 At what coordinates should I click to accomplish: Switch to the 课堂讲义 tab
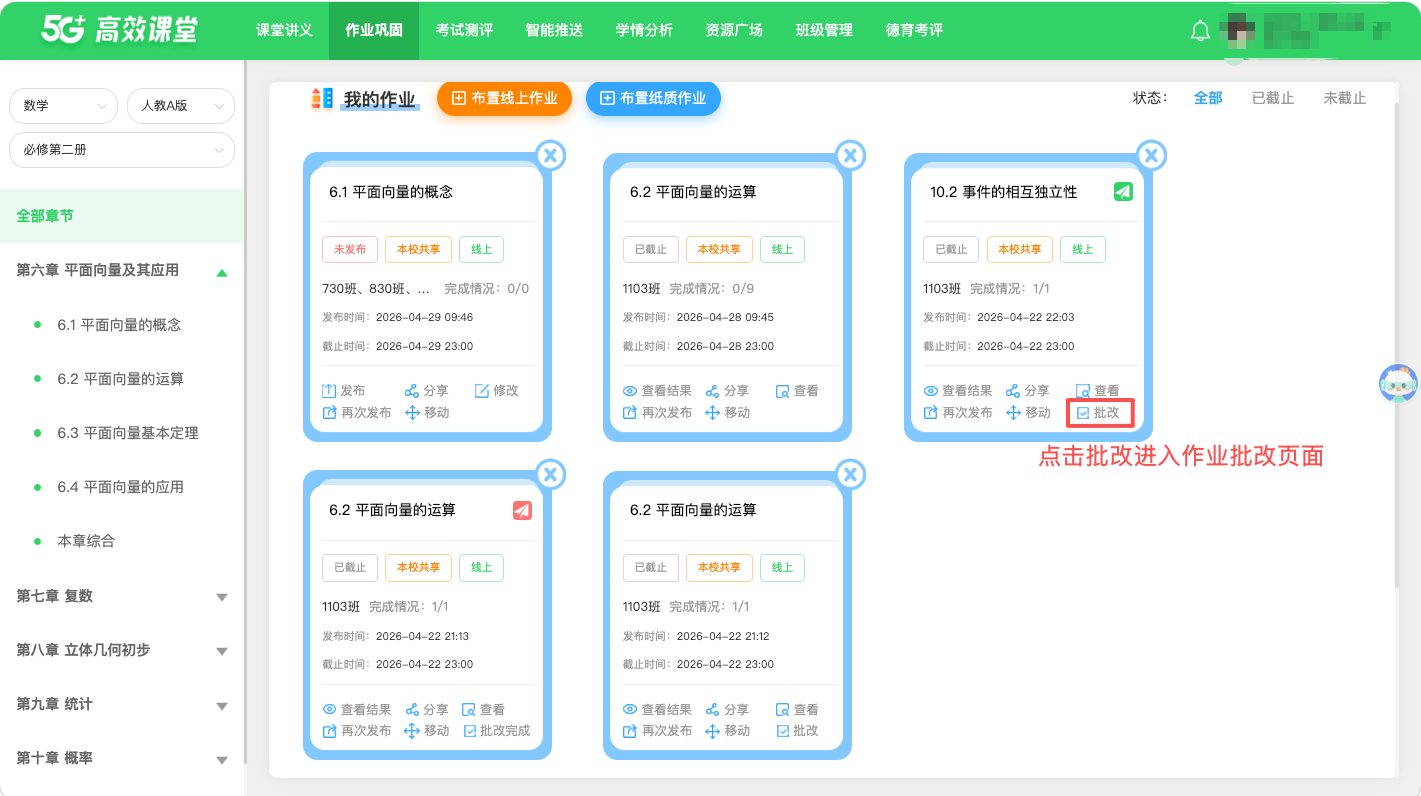click(284, 30)
